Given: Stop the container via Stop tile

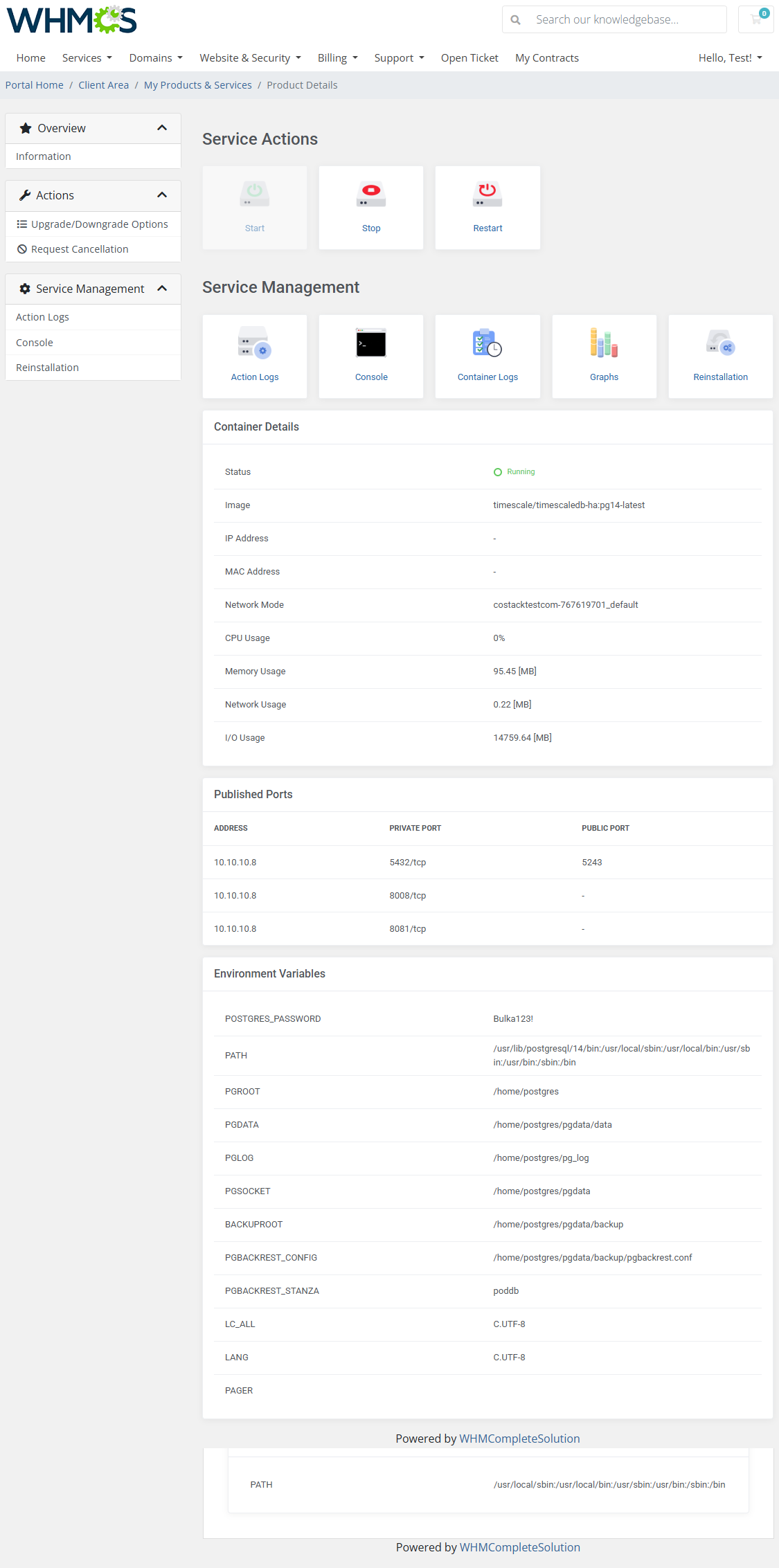Looking at the screenshot, I should click(x=371, y=208).
